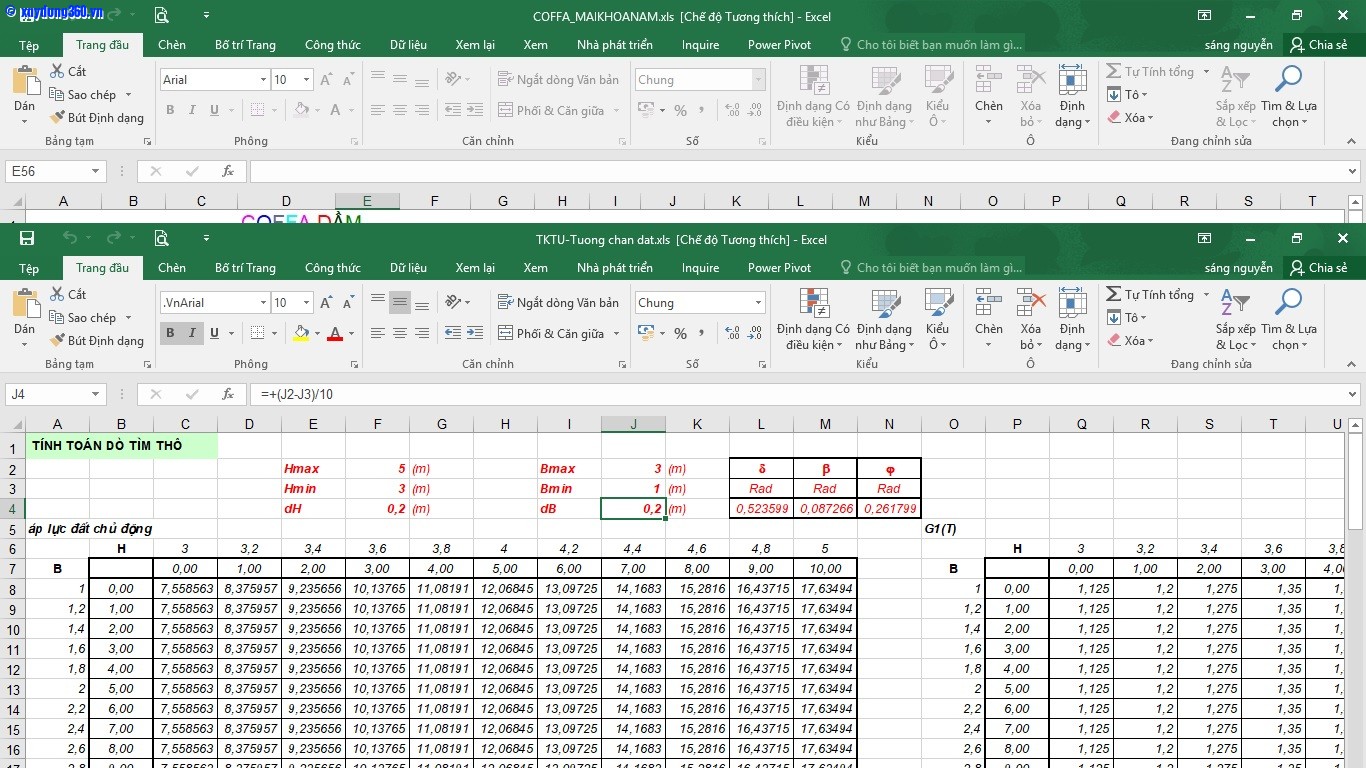Switch to Công thức tab in TKTU window
The image size is (1366, 768).
coord(332,268)
